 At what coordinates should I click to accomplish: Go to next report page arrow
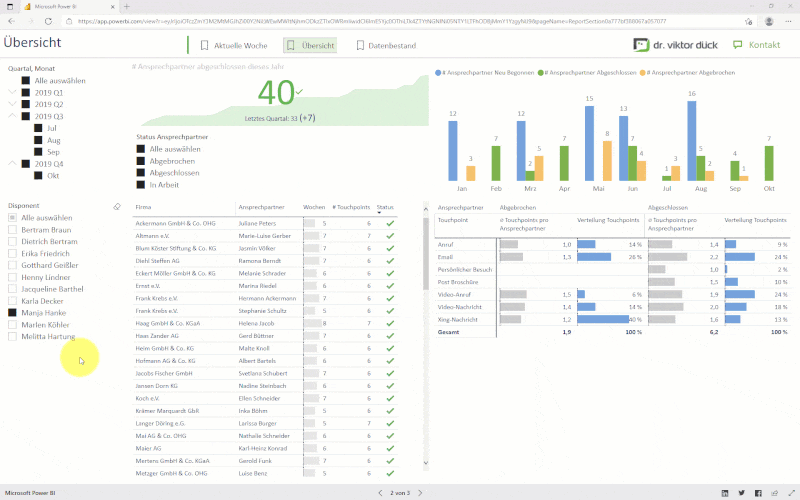[421, 493]
